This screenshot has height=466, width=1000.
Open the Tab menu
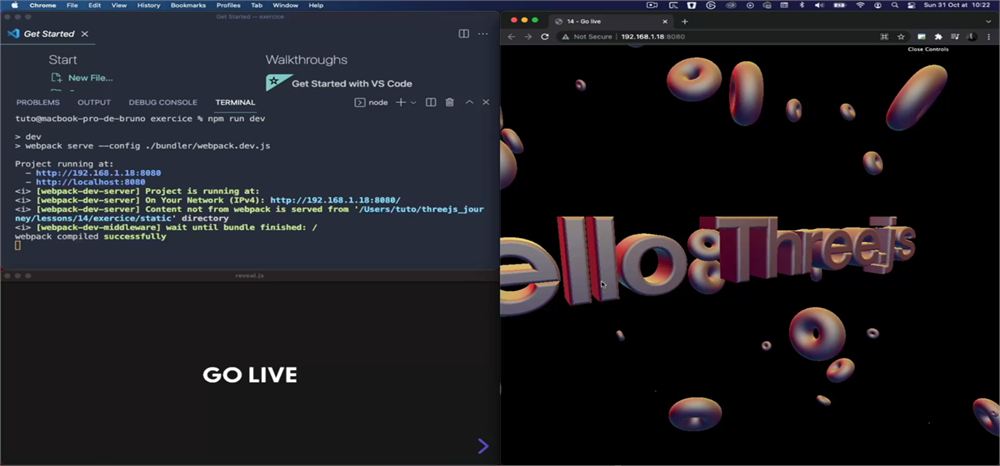click(256, 5)
